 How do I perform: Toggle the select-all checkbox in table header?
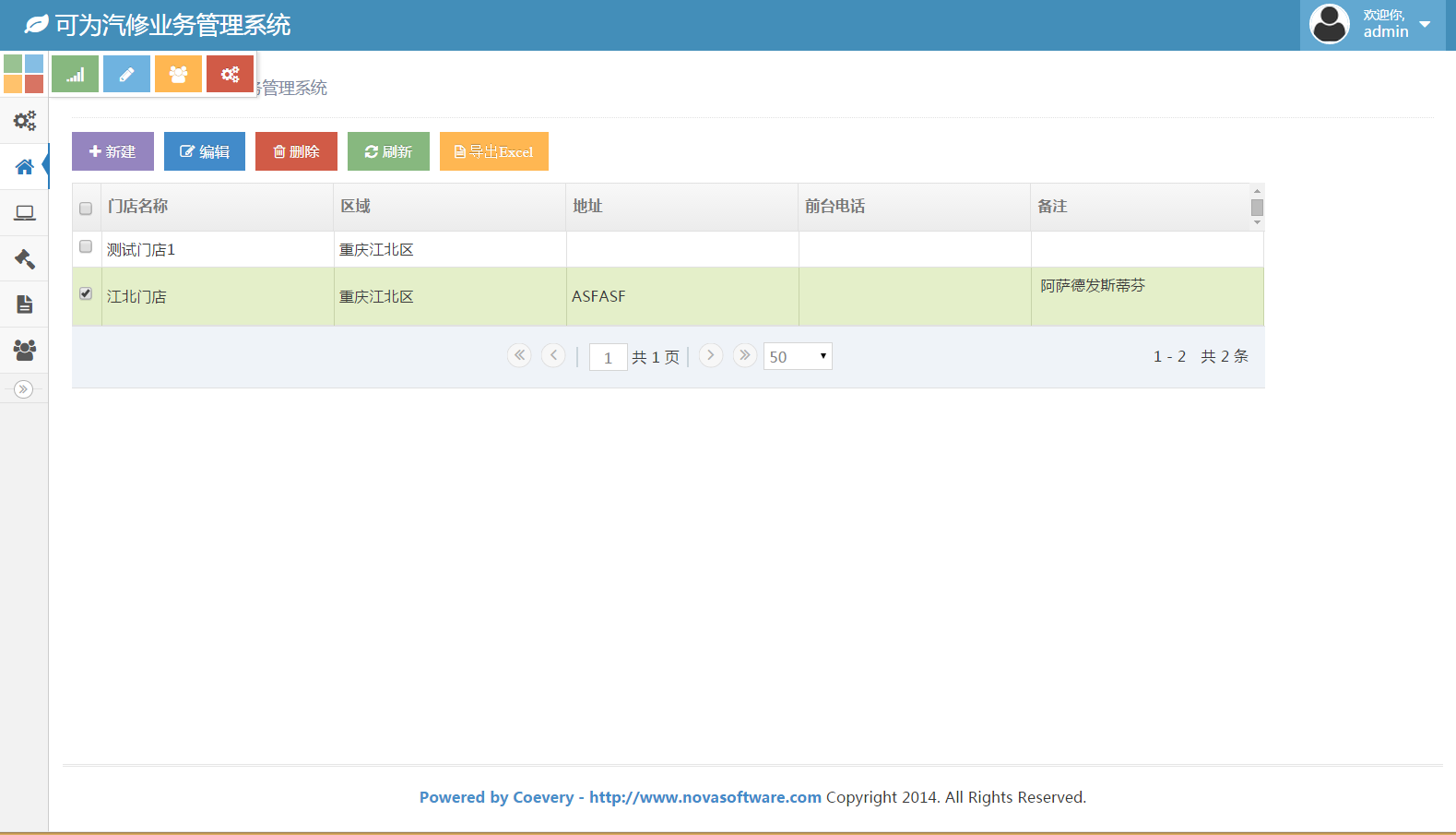coord(86,209)
